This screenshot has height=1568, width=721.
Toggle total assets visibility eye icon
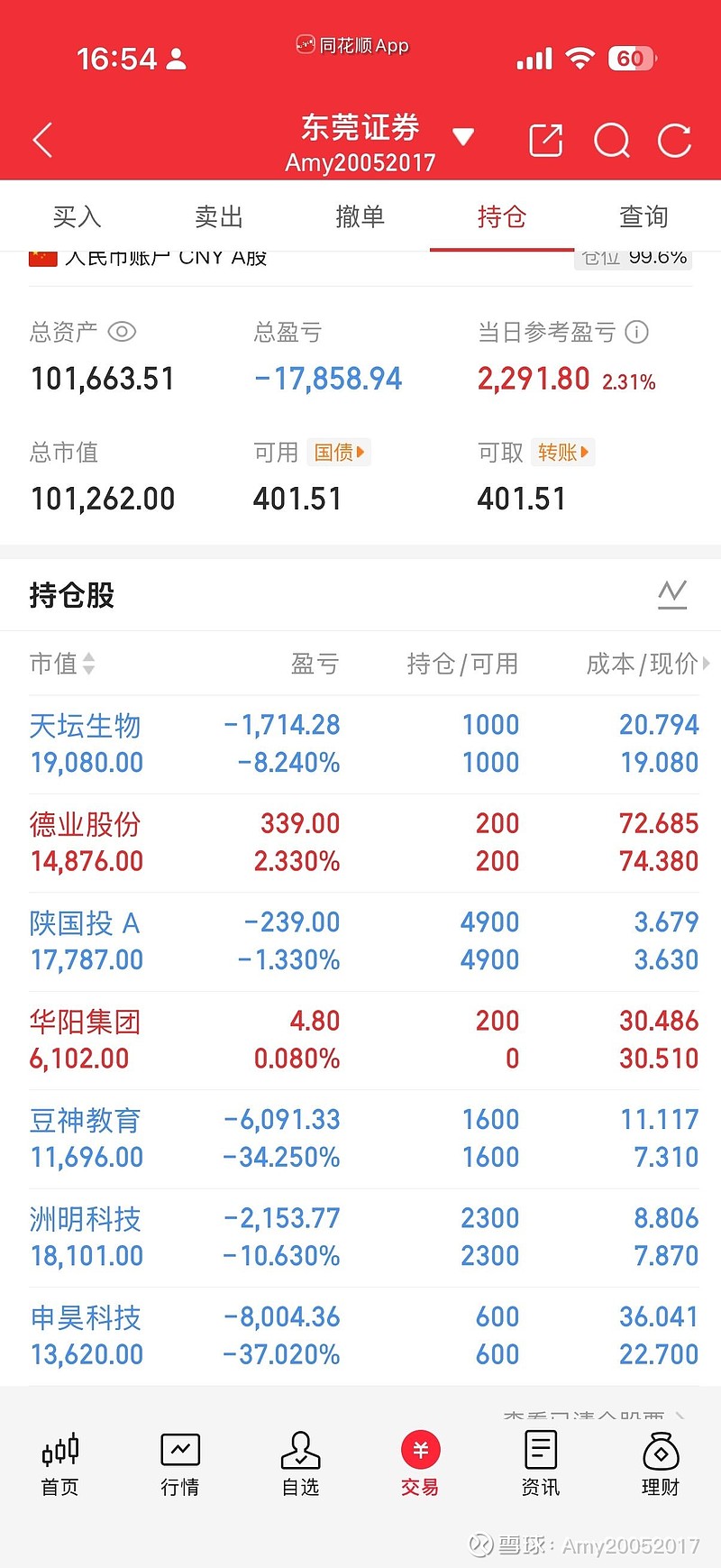(122, 332)
